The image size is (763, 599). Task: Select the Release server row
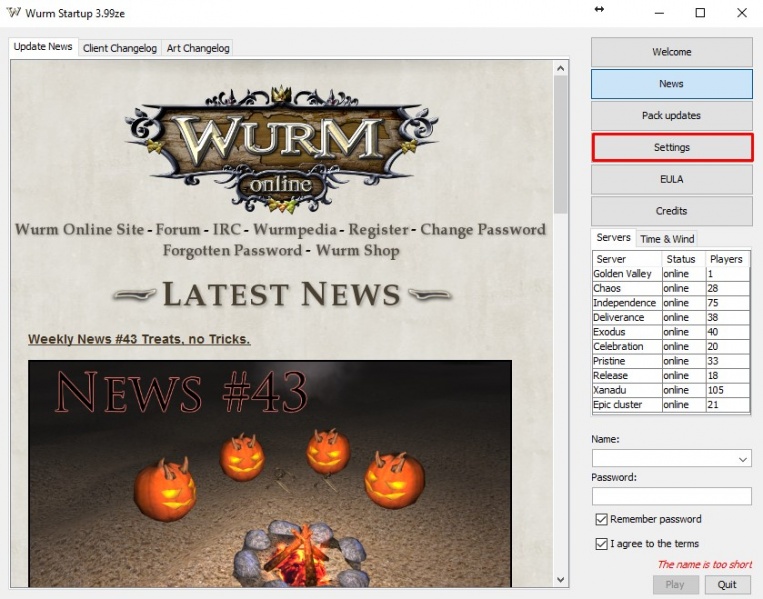pyautogui.click(x=671, y=376)
